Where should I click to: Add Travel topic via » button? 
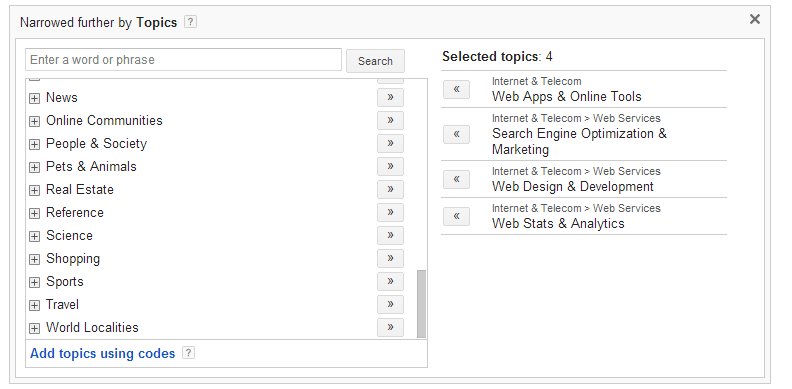[x=390, y=304]
